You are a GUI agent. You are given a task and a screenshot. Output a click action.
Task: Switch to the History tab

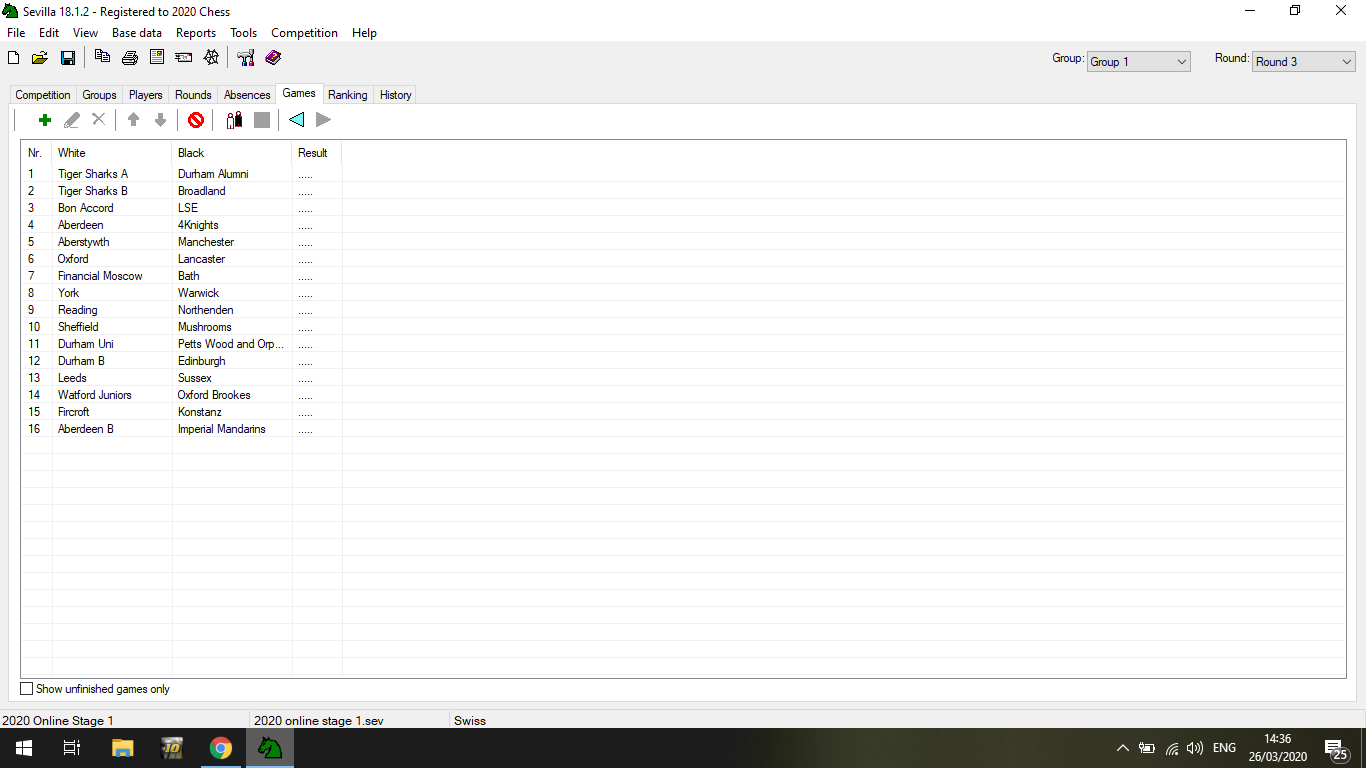coord(396,95)
